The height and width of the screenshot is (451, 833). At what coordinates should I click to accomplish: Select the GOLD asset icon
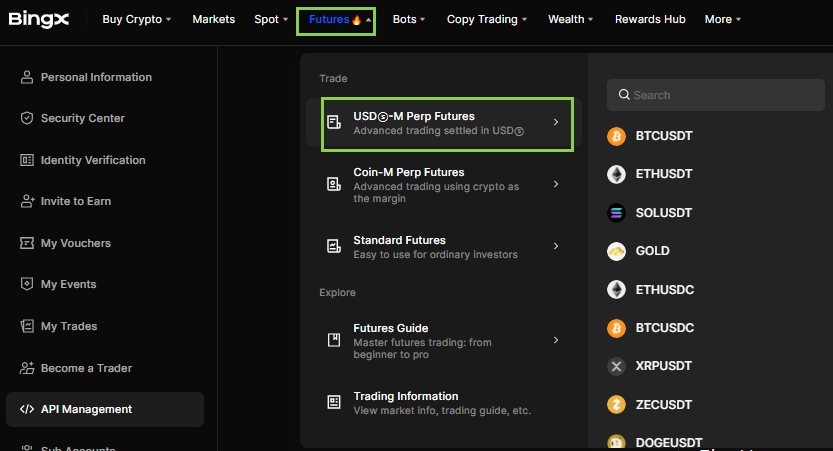616,251
